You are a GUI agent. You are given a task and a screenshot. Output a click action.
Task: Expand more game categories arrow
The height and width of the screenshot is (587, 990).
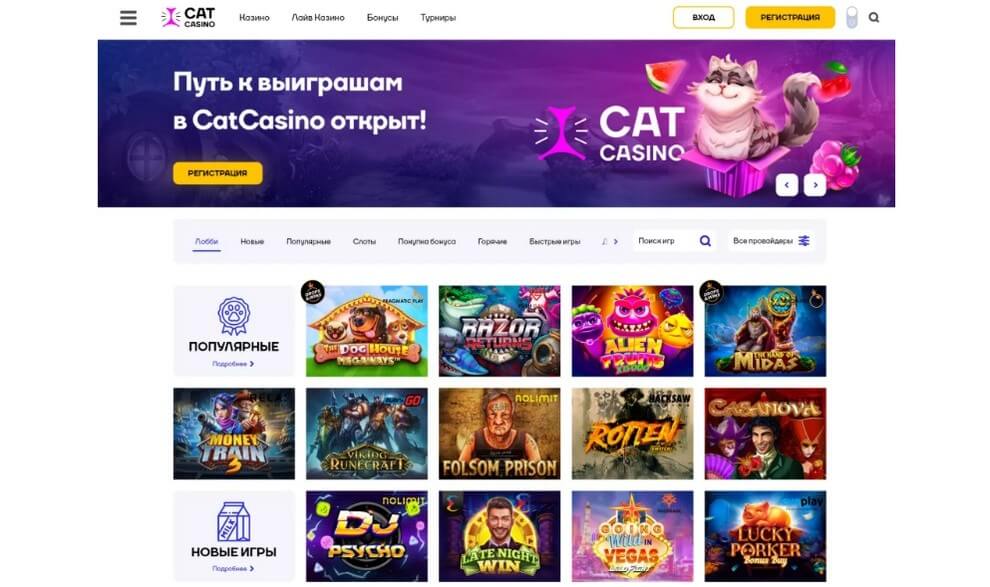tap(616, 241)
